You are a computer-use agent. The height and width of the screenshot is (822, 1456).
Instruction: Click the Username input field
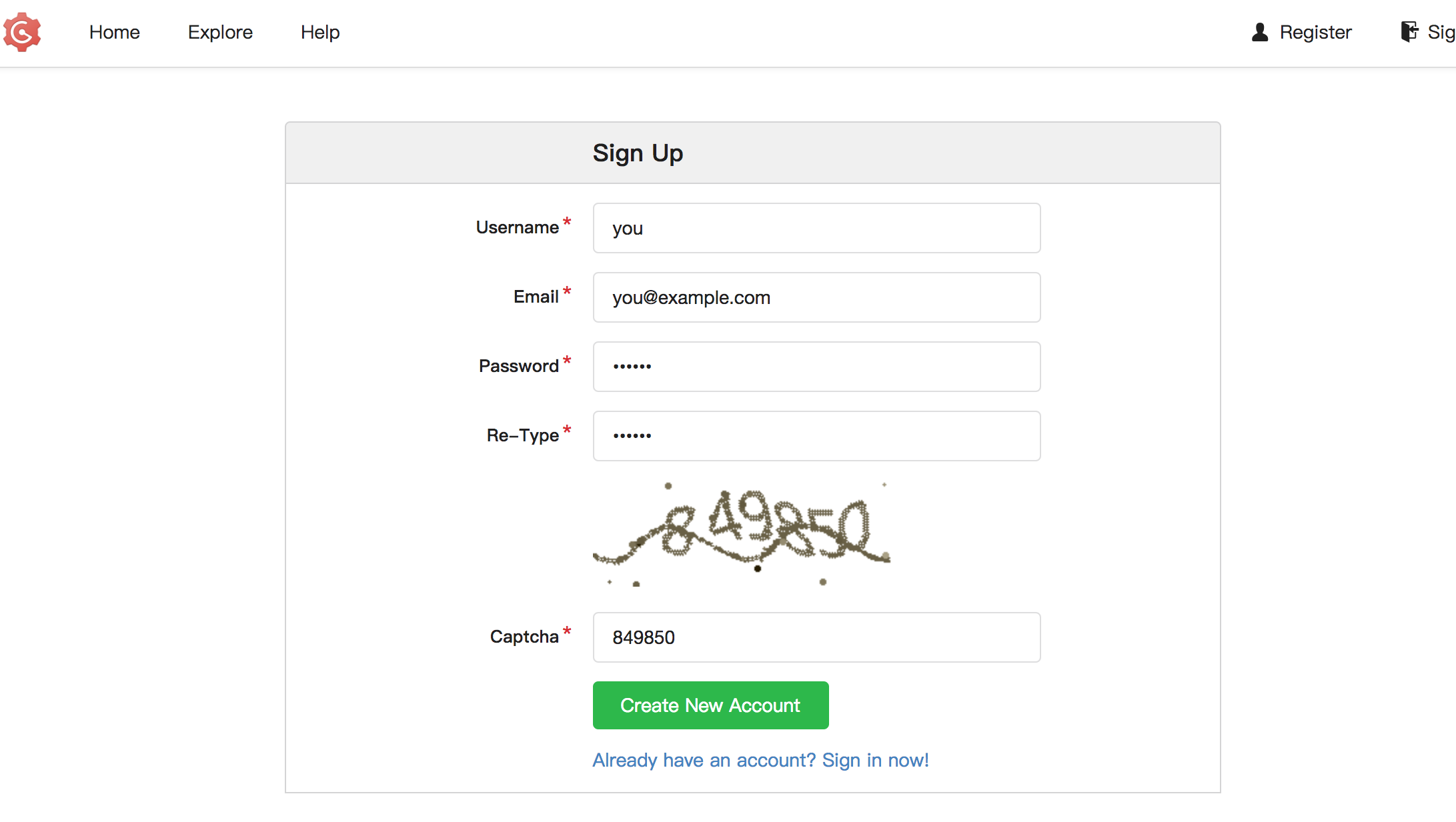click(815, 228)
